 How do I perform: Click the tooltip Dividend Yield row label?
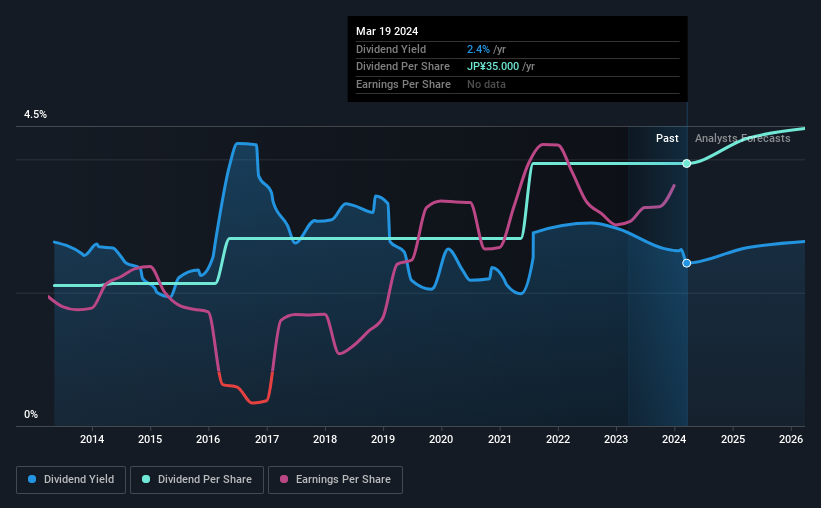point(391,49)
